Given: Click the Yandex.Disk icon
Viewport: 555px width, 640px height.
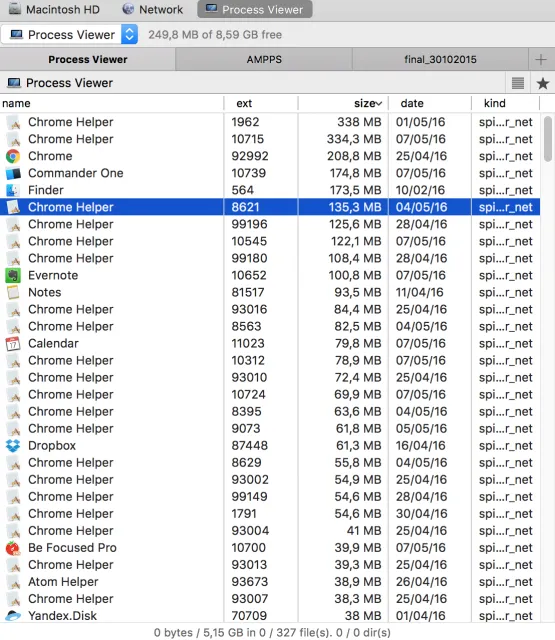Looking at the screenshot, I should (13, 616).
